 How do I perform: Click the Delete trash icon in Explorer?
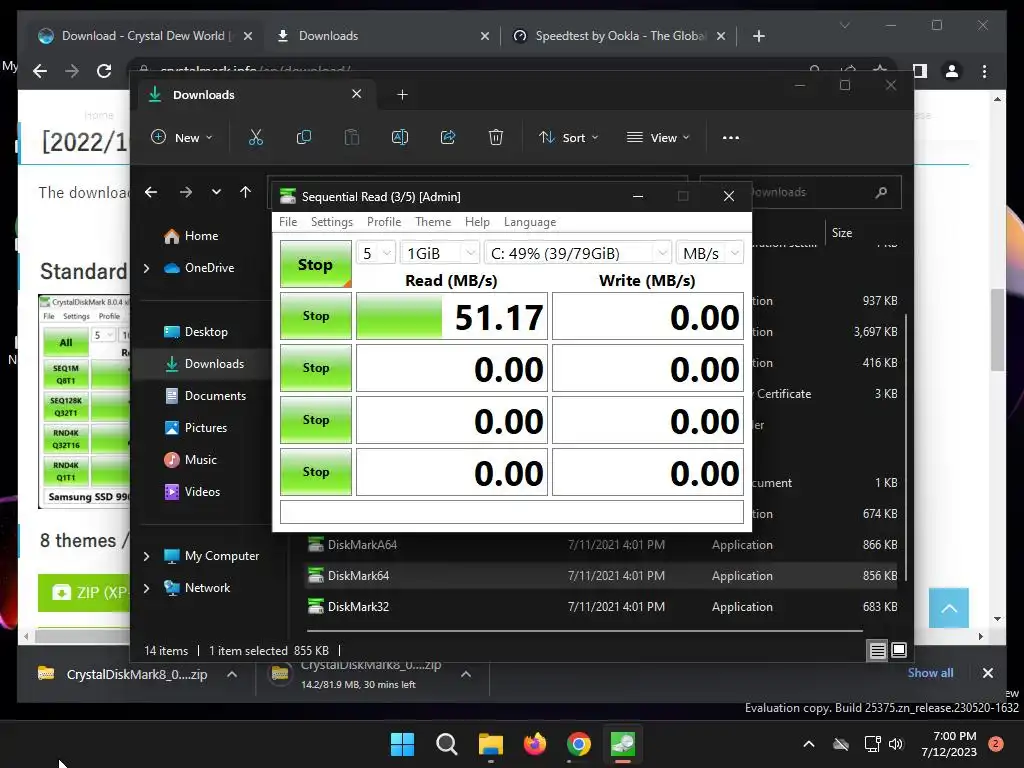point(496,138)
